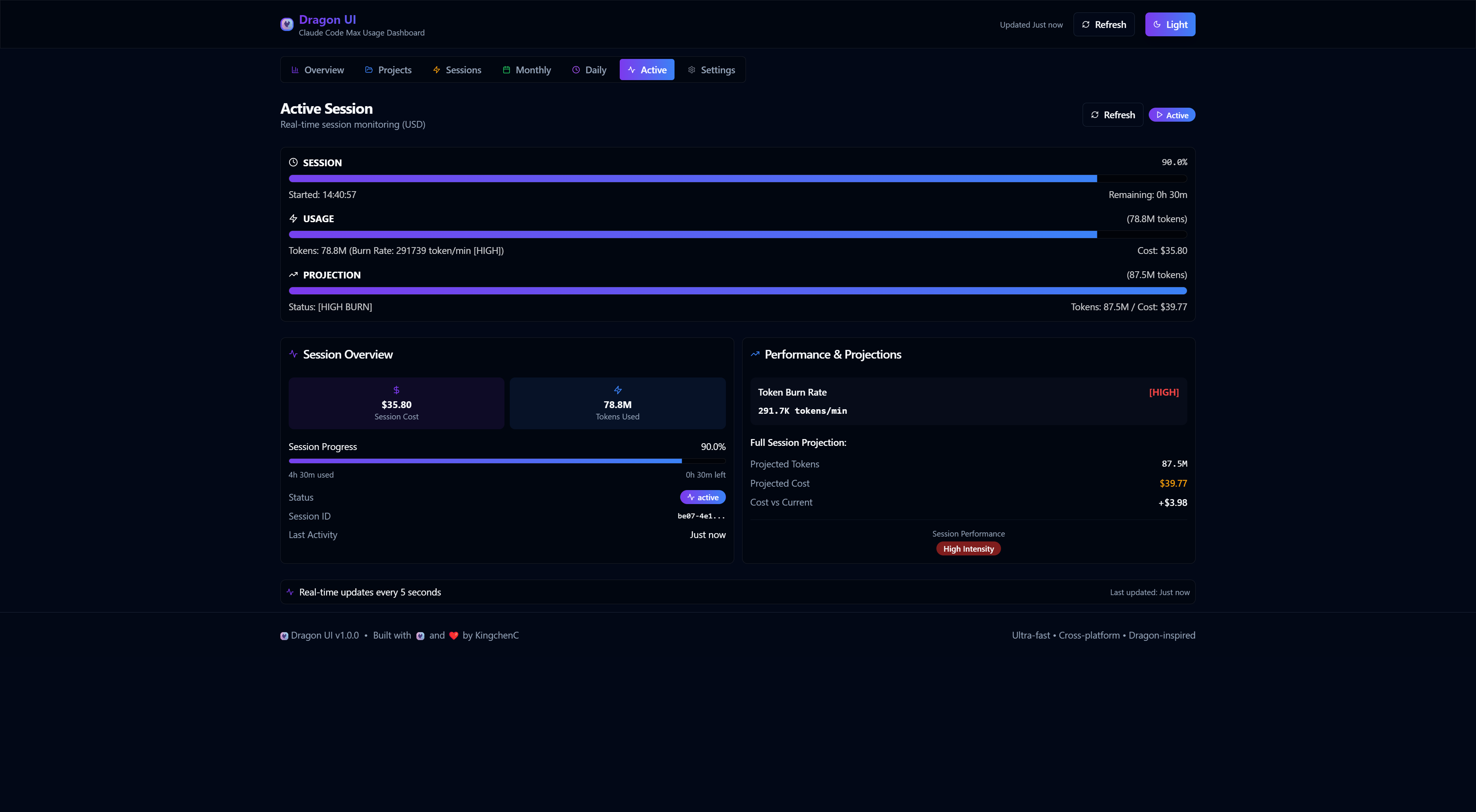Open the Overview tab
This screenshot has height=812, width=1476.
coord(318,70)
